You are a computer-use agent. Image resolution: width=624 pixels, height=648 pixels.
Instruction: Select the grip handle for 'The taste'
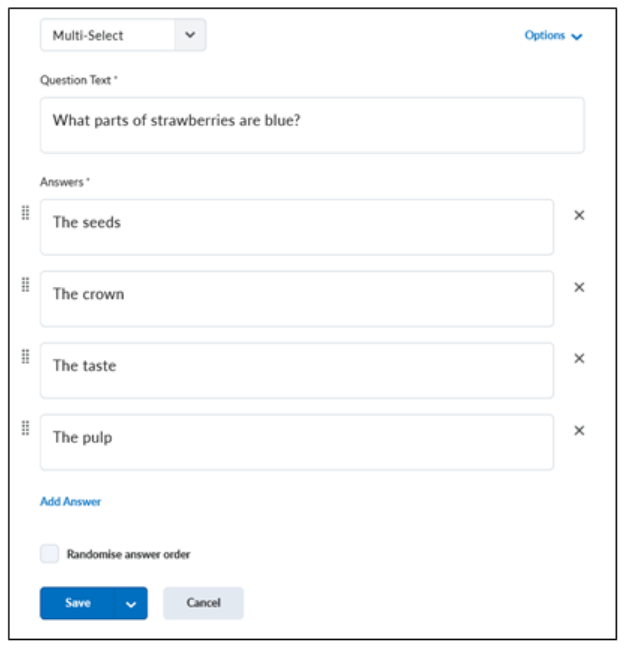click(26, 356)
